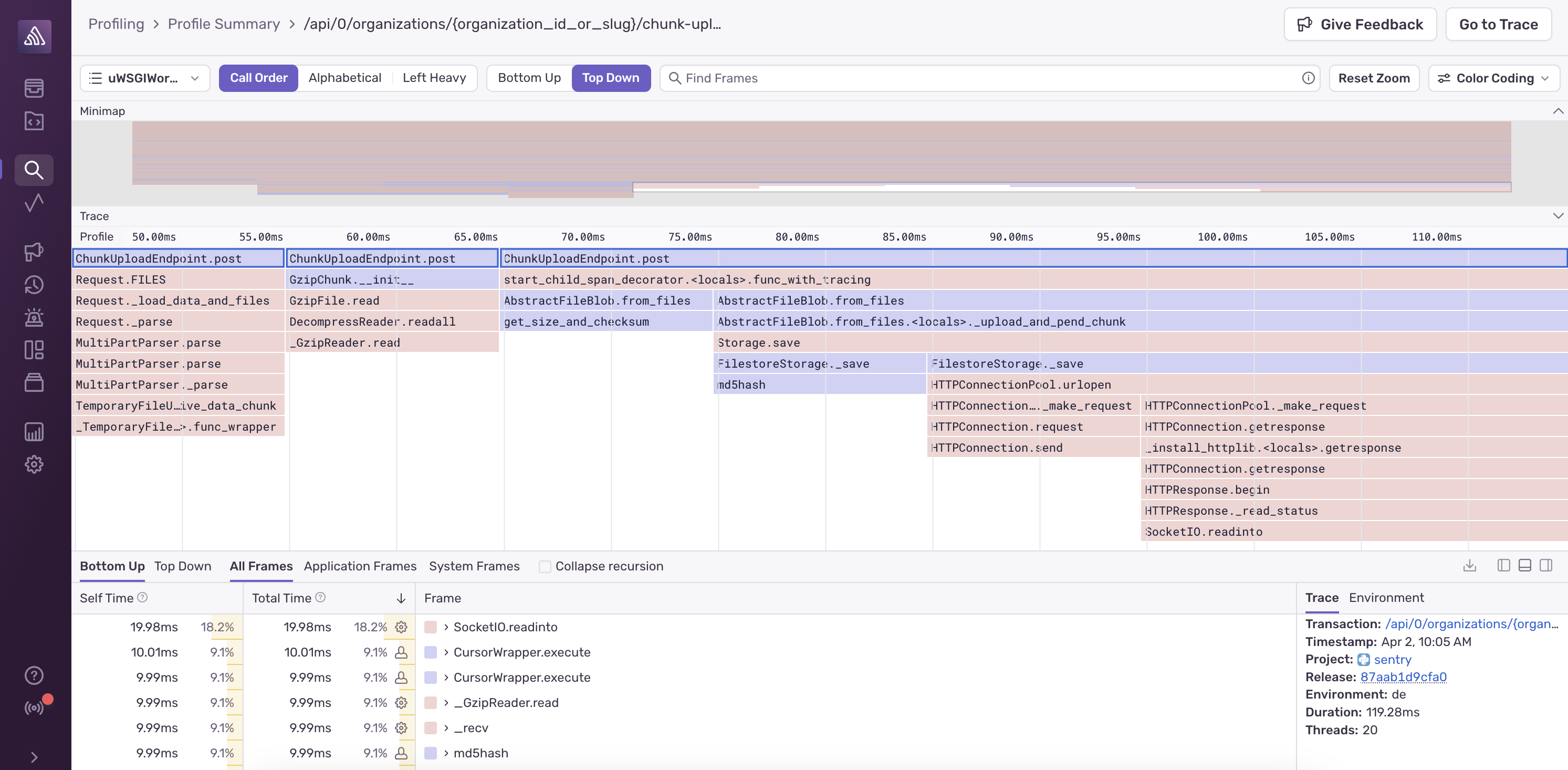Image resolution: width=1568 pixels, height=770 pixels.
Task: Open the Settings gear in the sidebar
Action: coord(34,464)
